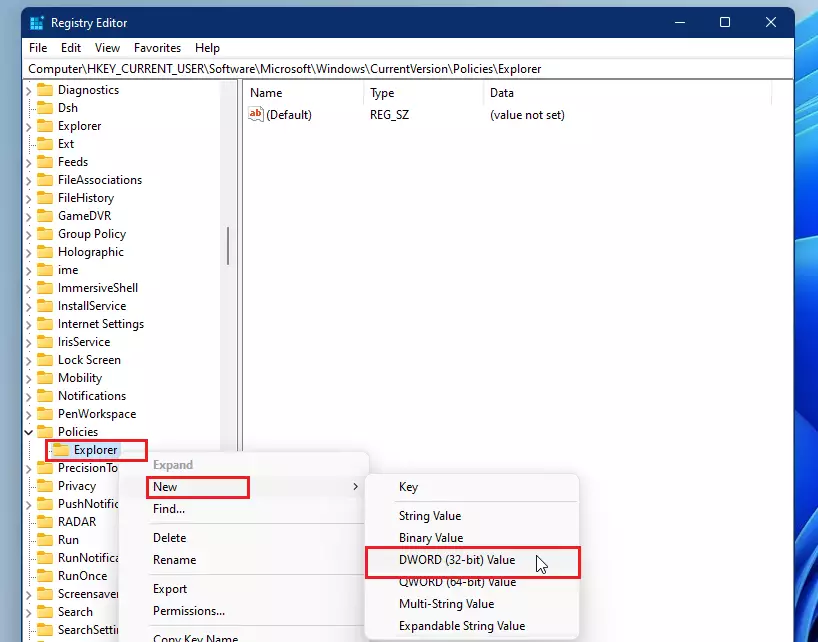This screenshot has width=818, height=642.
Task: Open the Edit menu
Action: pos(71,48)
